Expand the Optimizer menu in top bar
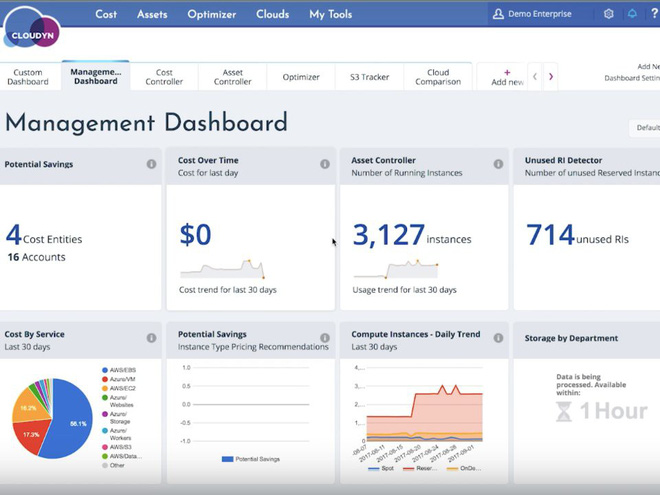The width and height of the screenshot is (660, 495). tap(212, 14)
